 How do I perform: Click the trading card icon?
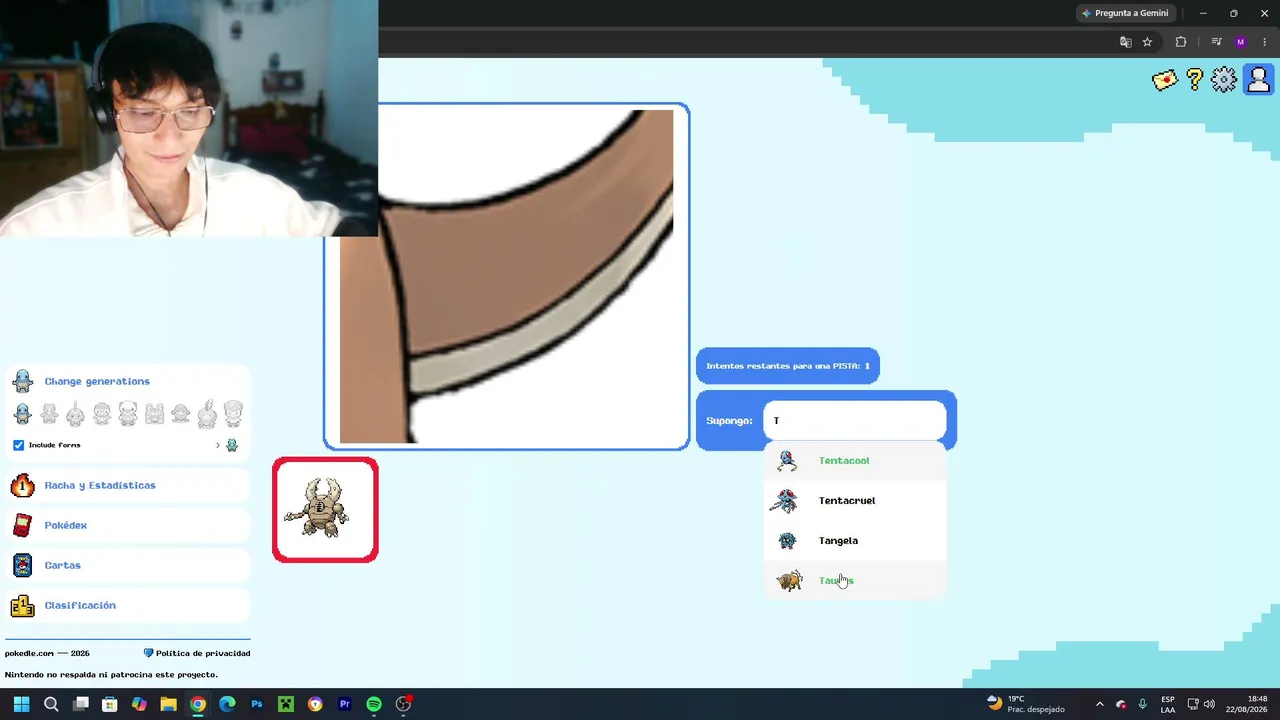click(x=22, y=565)
